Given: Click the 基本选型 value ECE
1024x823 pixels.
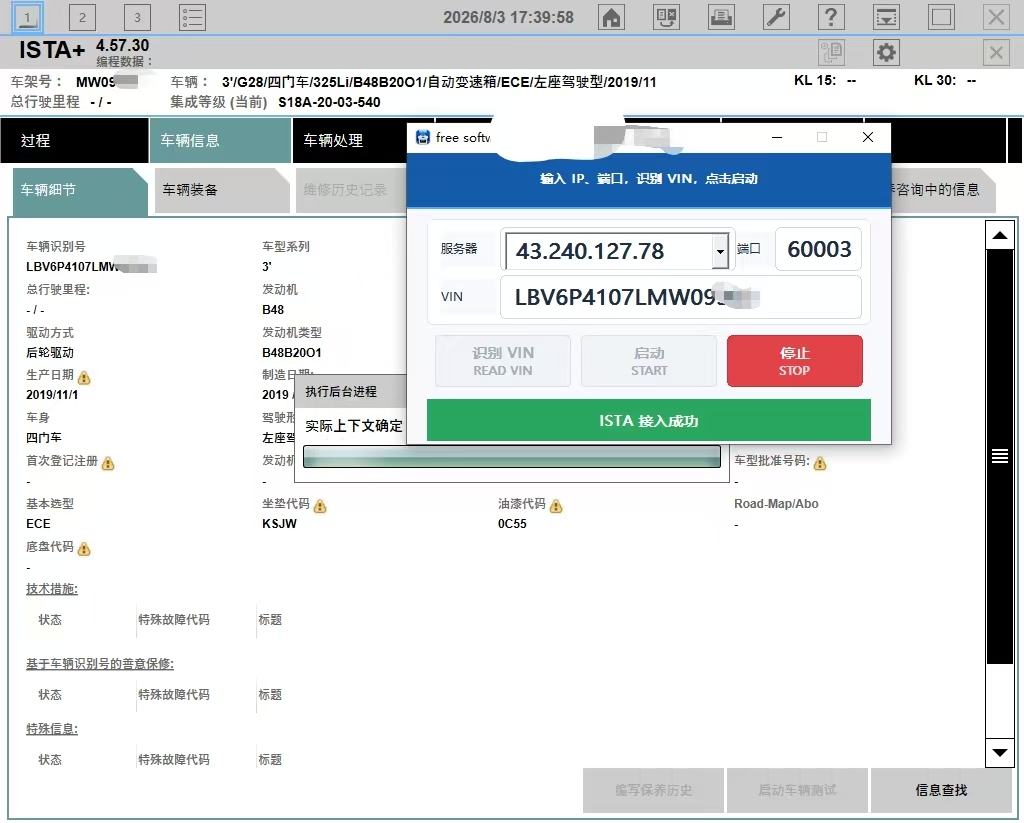Looking at the screenshot, I should pyautogui.click(x=39, y=524).
